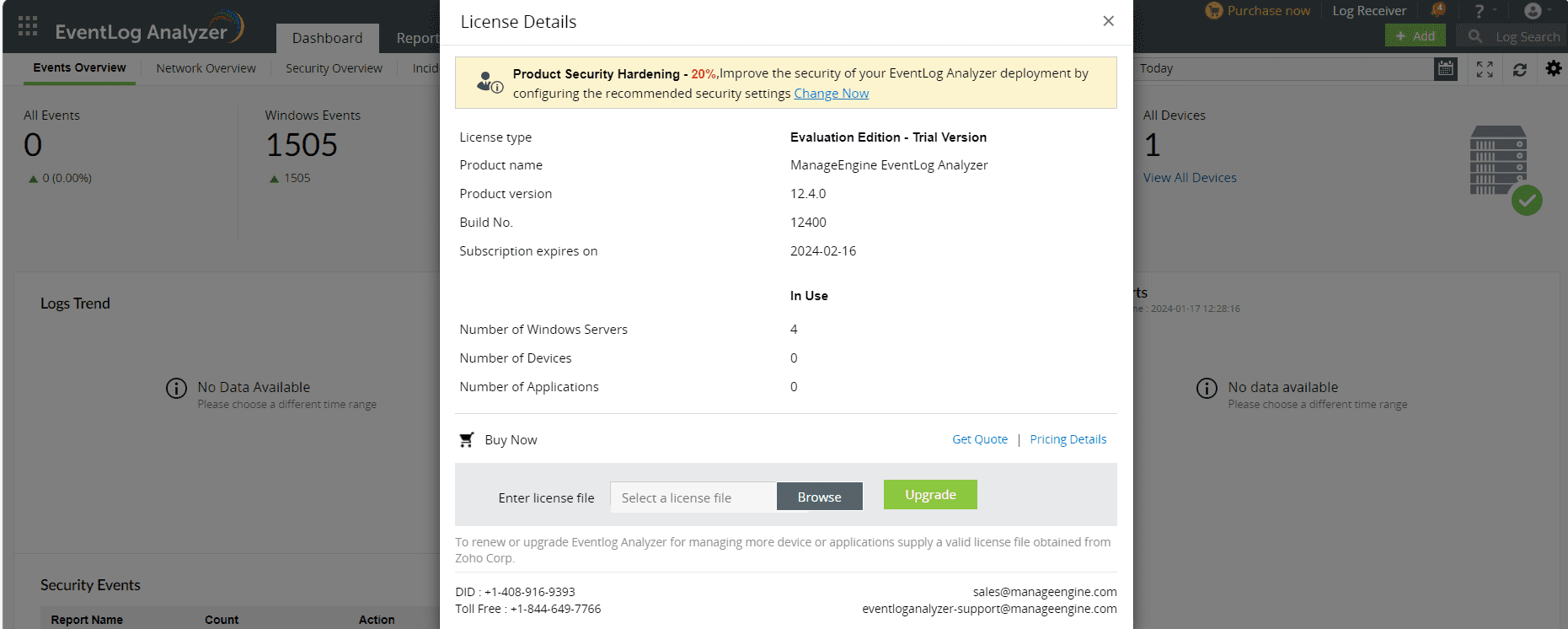The height and width of the screenshot is (629, 1568).
Task: Toggle fullscreen dashboard view icon
Action: tap(1485, 69)
